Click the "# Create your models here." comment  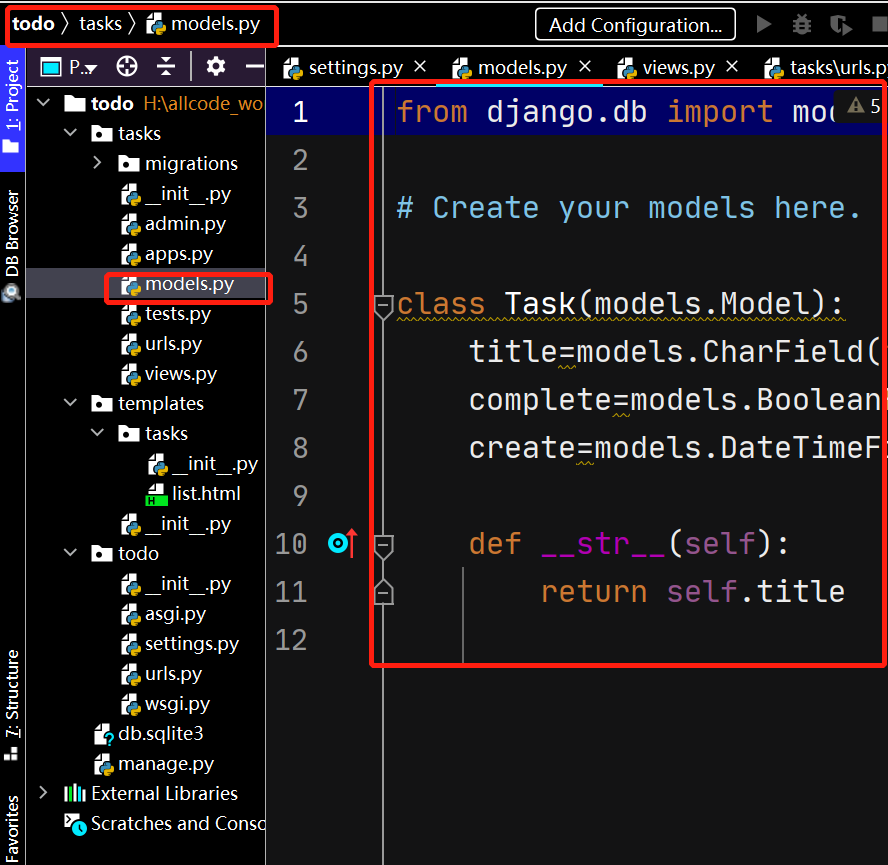point(628,208)
